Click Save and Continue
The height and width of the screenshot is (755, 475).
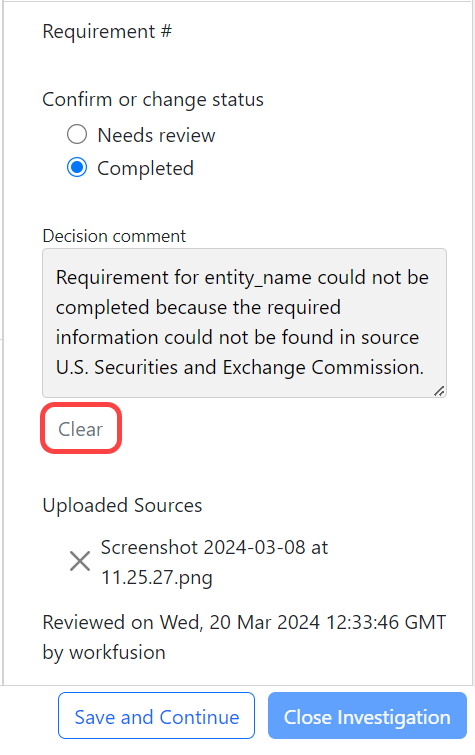[157, 716]
